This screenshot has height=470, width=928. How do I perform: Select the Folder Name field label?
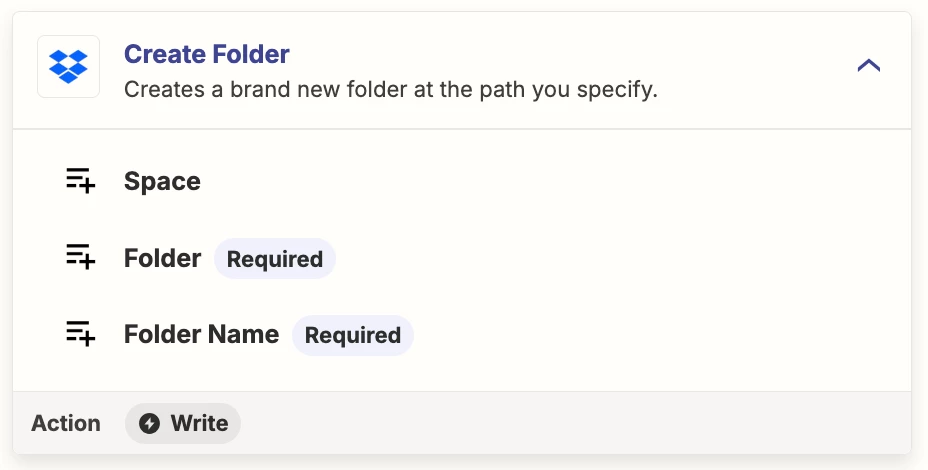point(201,334)
